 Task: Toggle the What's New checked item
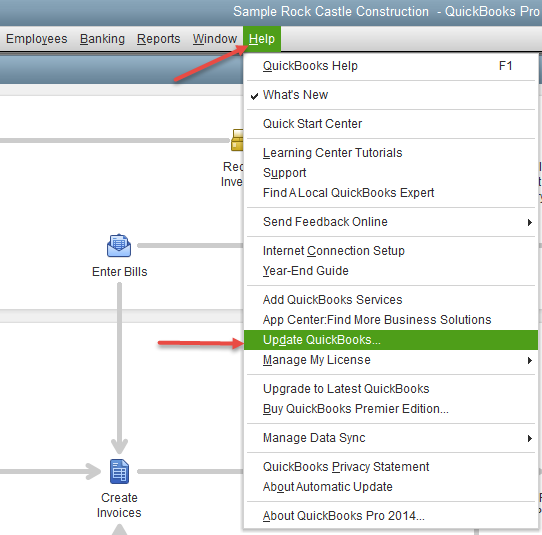391,95
